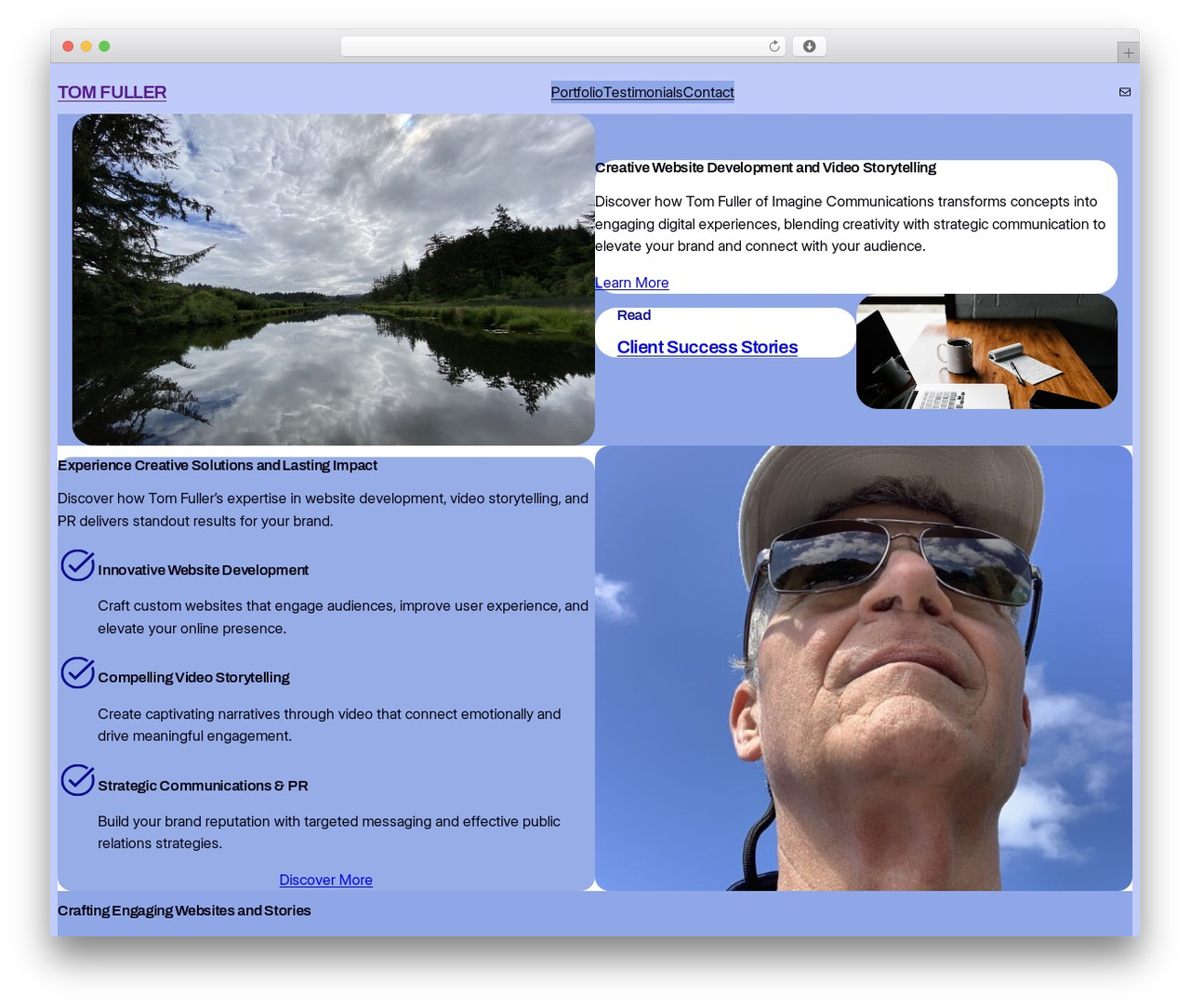Viewport: 1190px width, 1008px height.
Task: Click the paragraph starting 'Discover how Tom Fuller's expertise'
Action: pyautogui.click(x=323, y=510)
